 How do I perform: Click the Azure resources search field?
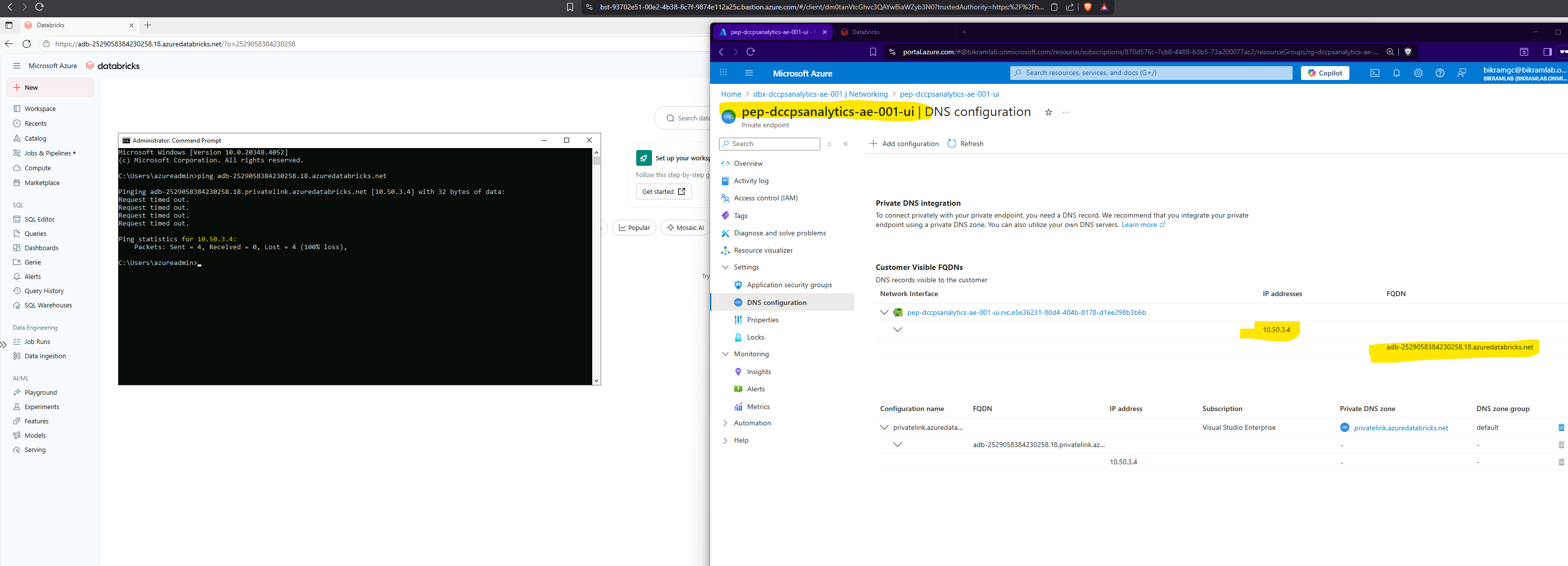click(x=1150, y=73)
